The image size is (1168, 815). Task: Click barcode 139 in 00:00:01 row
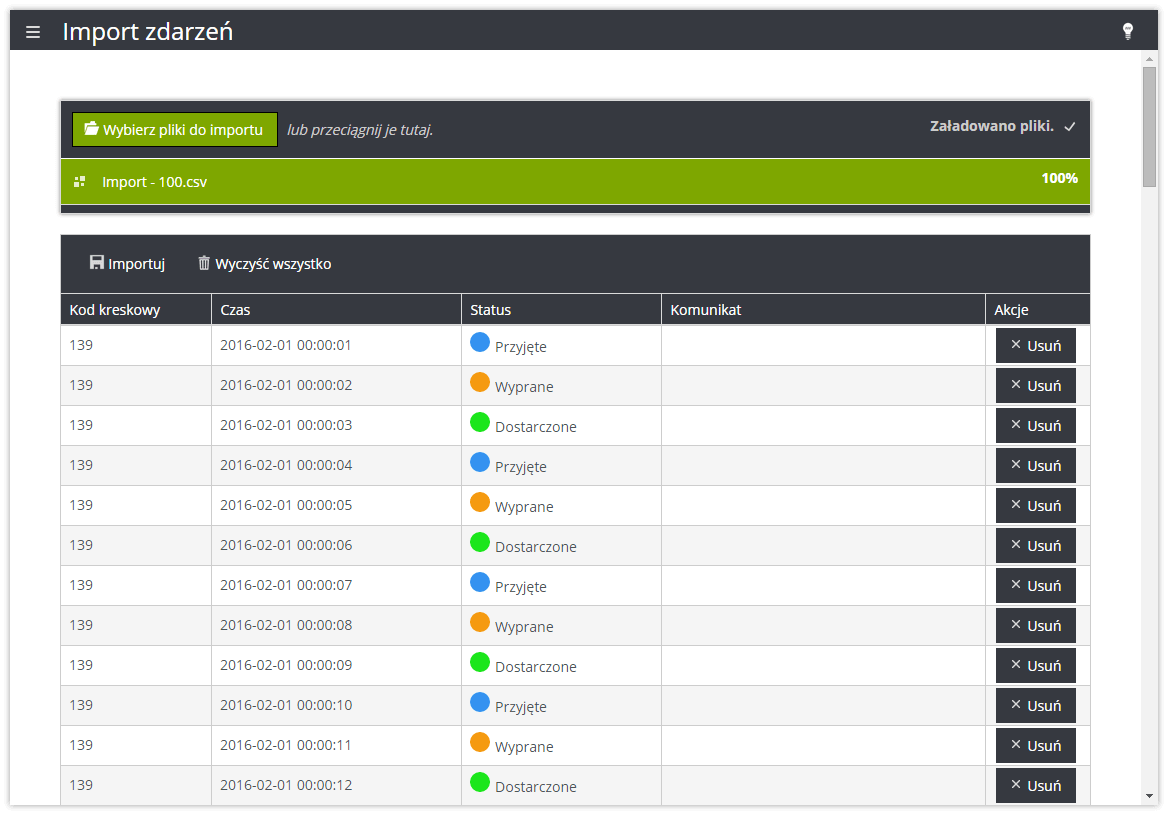click(81, 345)
